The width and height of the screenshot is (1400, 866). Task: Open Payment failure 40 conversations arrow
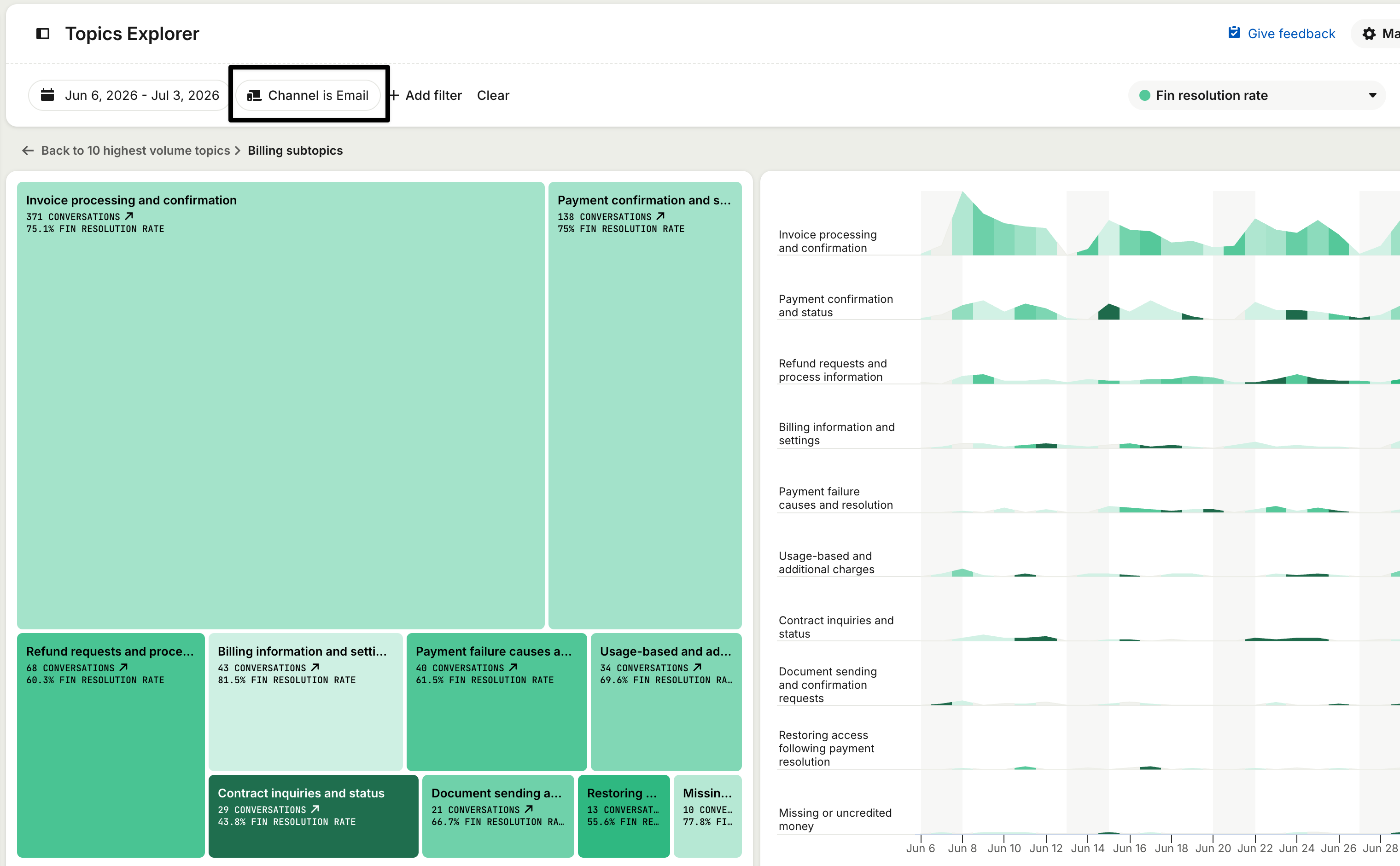(513, 668)
